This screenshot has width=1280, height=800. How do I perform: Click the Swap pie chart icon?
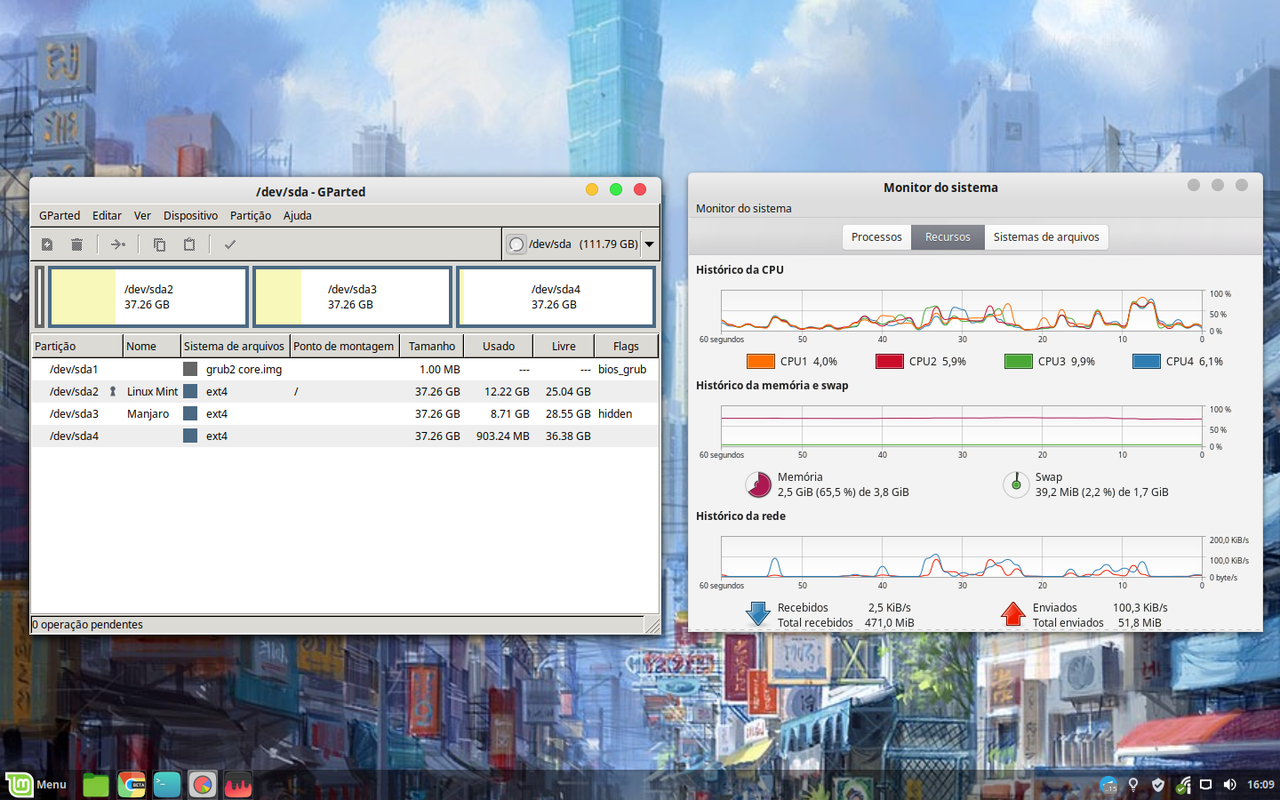pyautogui.click(x=1016, y=485)
